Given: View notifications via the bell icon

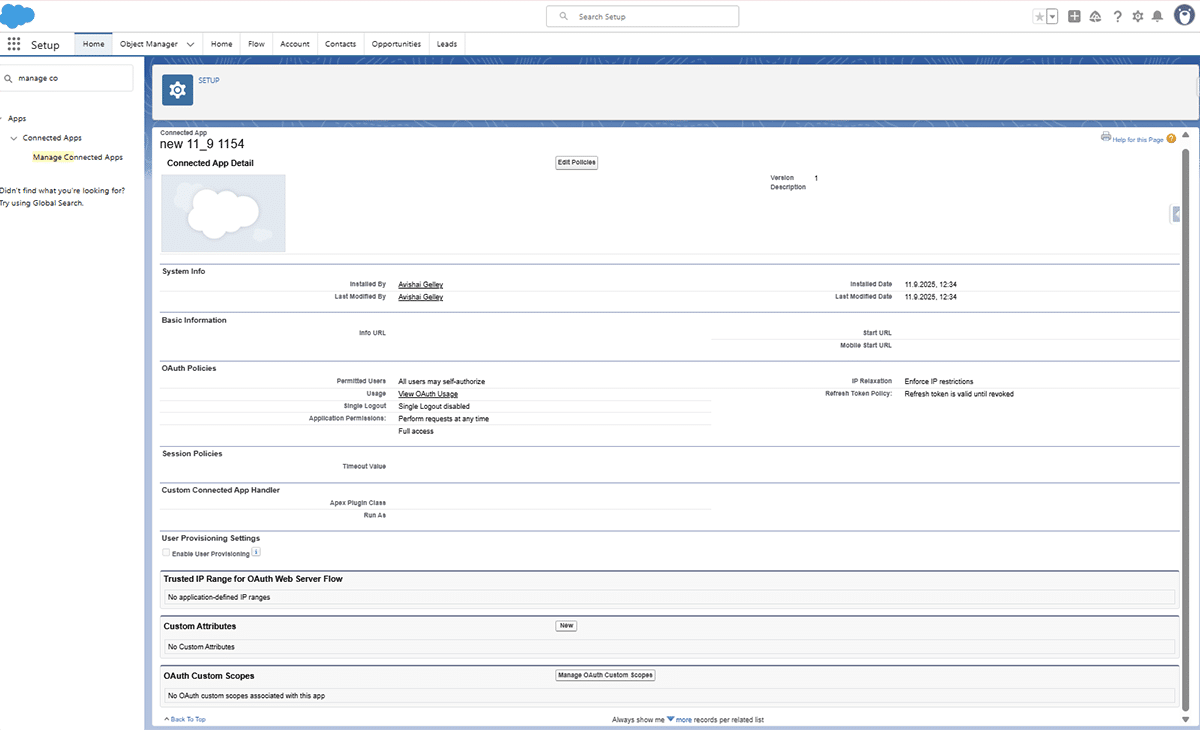Looking at the screenshot, I should pyautogui.click(x=1157, y=17).
